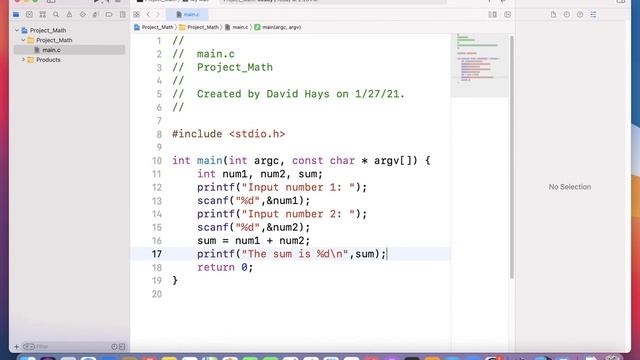Filter by recently modified files
Screen dimensions: 640x360
coord(114,347)
